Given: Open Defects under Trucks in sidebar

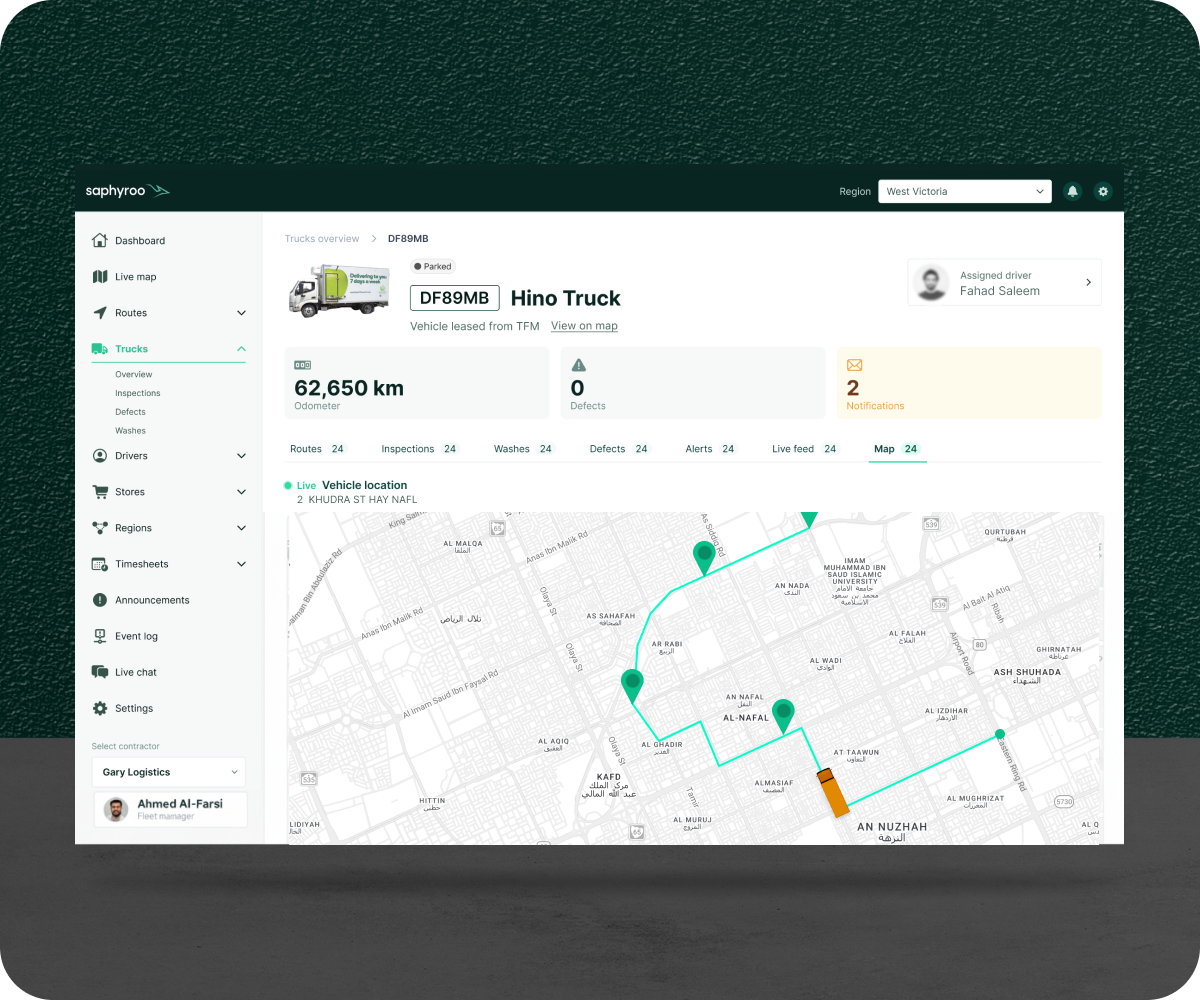Looking at the screenshot, I should 130,412.
